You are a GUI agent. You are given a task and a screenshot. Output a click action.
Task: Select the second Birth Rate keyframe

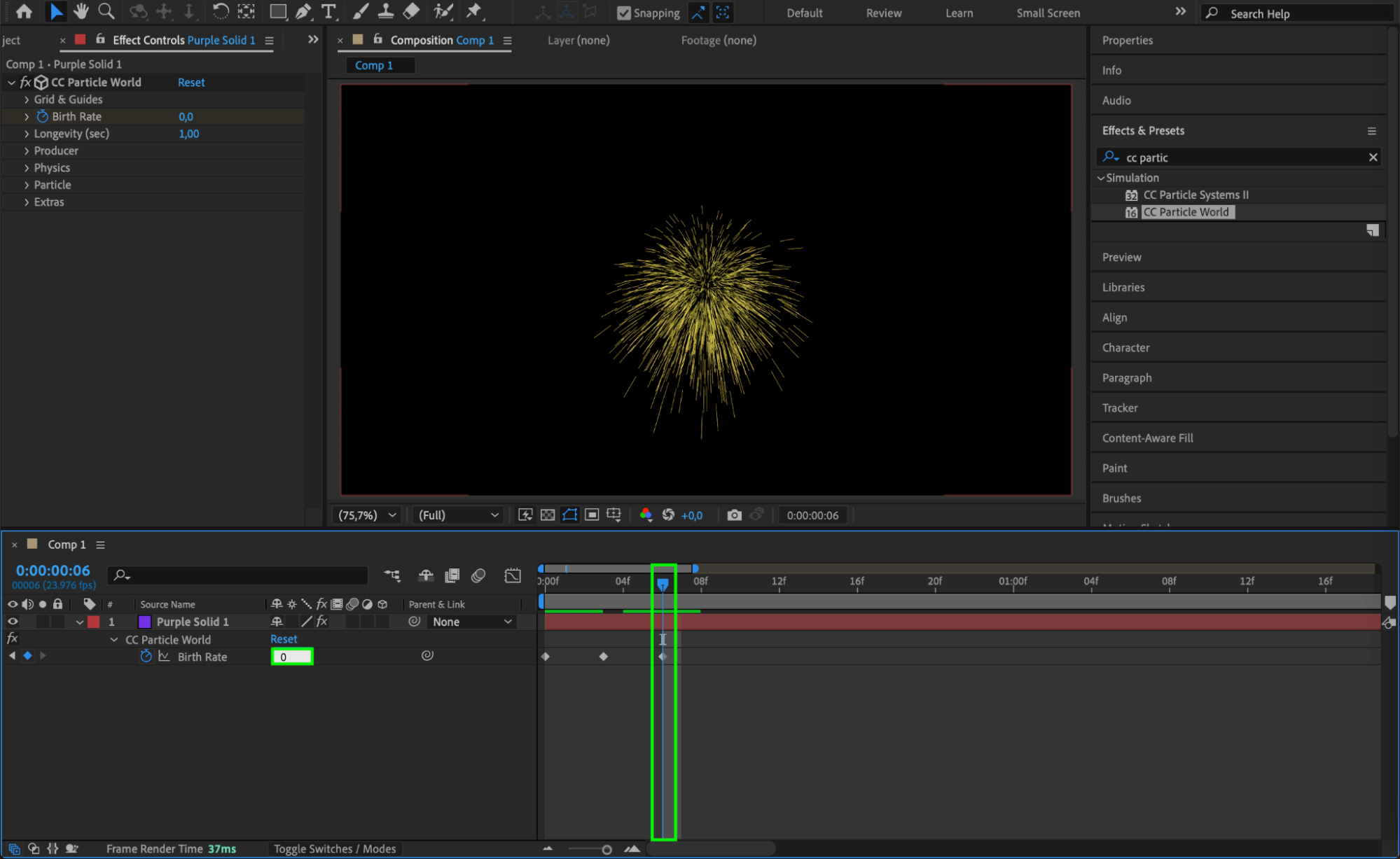[603, 657]
